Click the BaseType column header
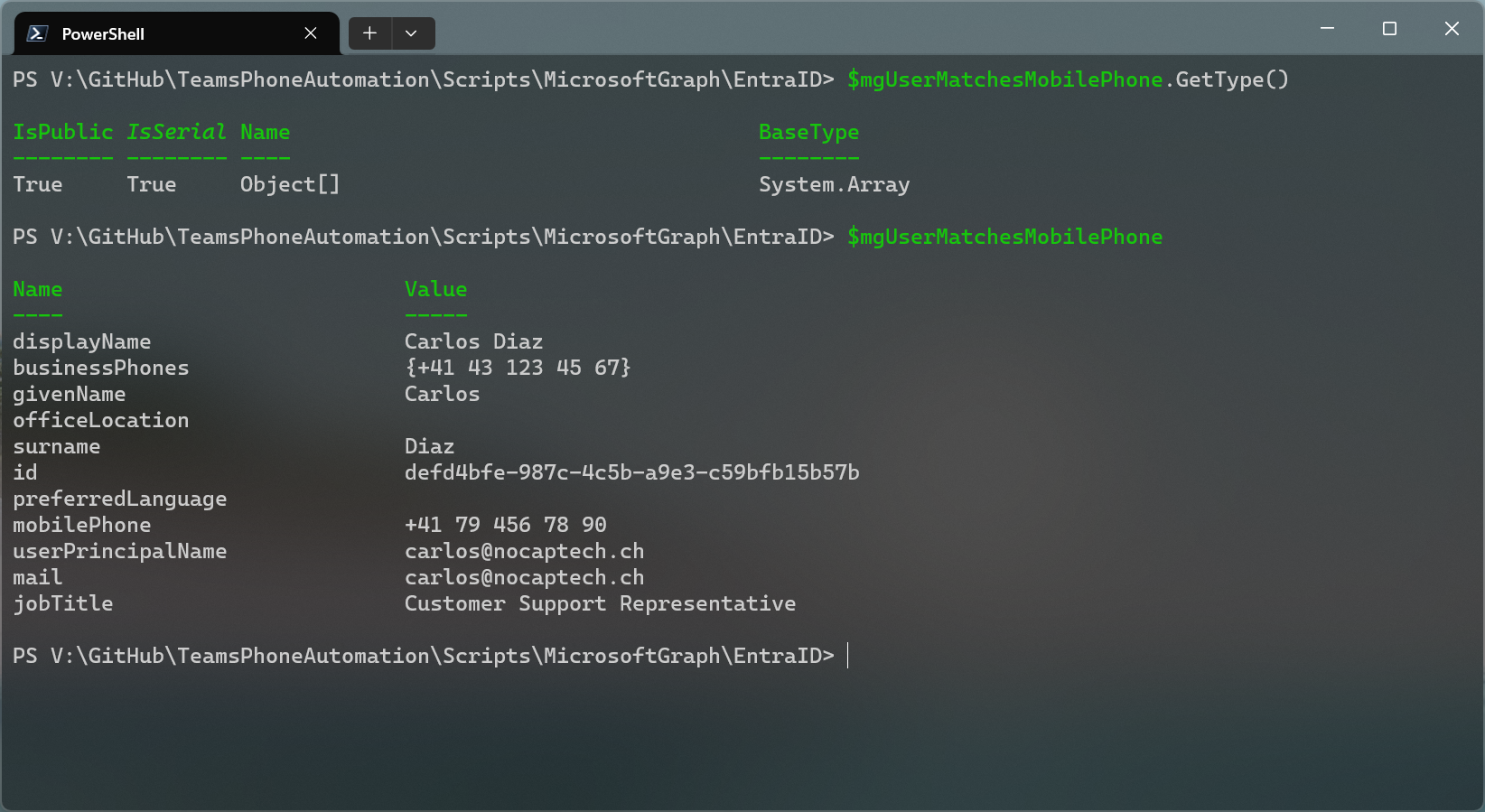 [808, 132]
